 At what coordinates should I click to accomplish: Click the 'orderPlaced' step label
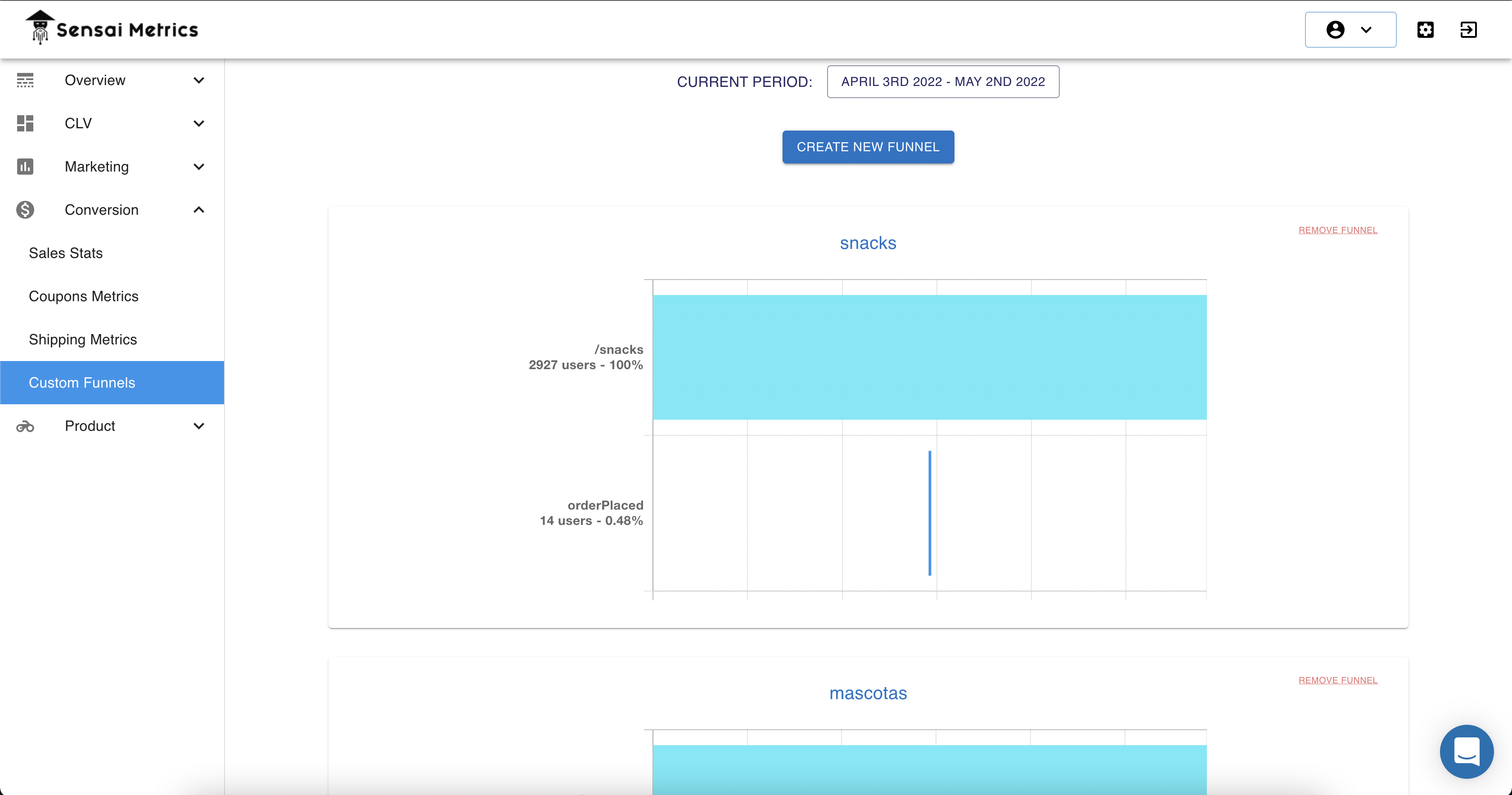pos(605,505)
